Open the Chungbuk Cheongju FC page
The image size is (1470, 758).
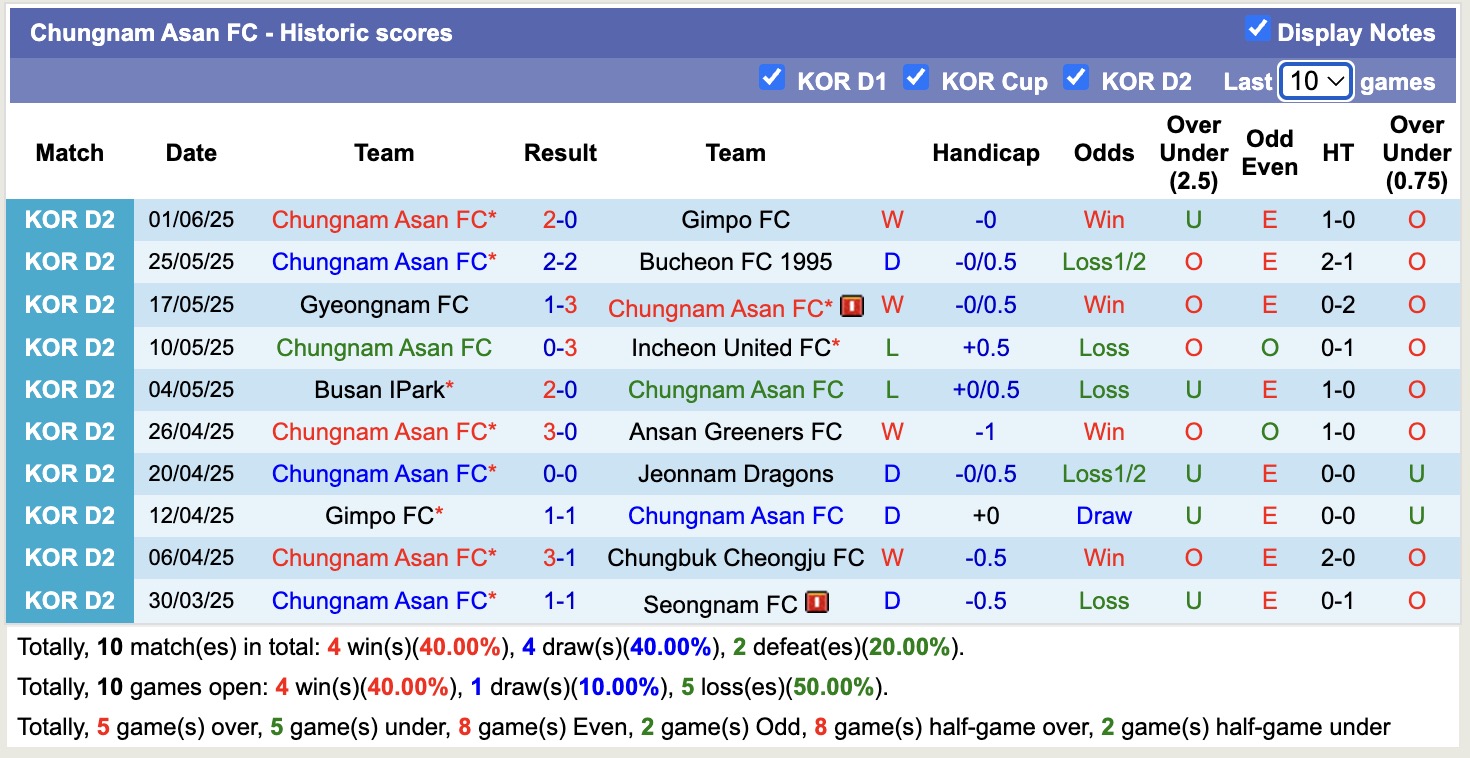pyautogui.click(x=736, y=557)
